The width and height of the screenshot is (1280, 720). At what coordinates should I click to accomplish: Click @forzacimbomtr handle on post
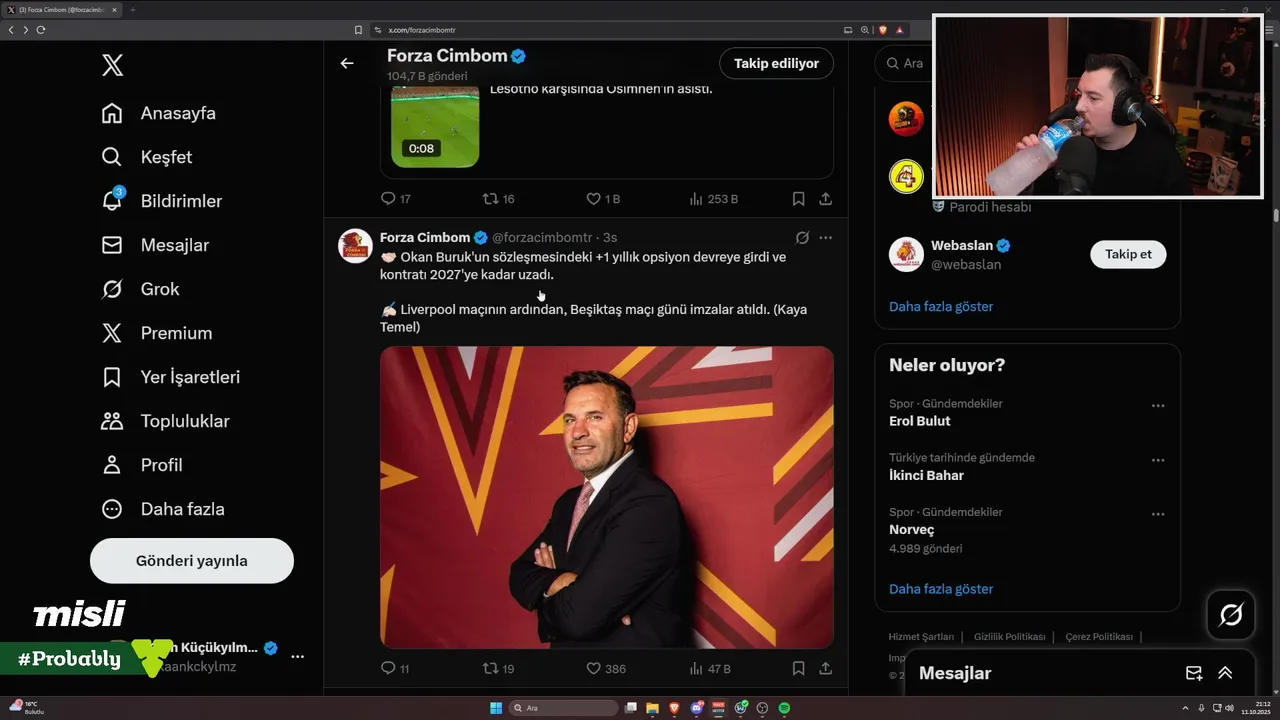click(x=542, y=238)
